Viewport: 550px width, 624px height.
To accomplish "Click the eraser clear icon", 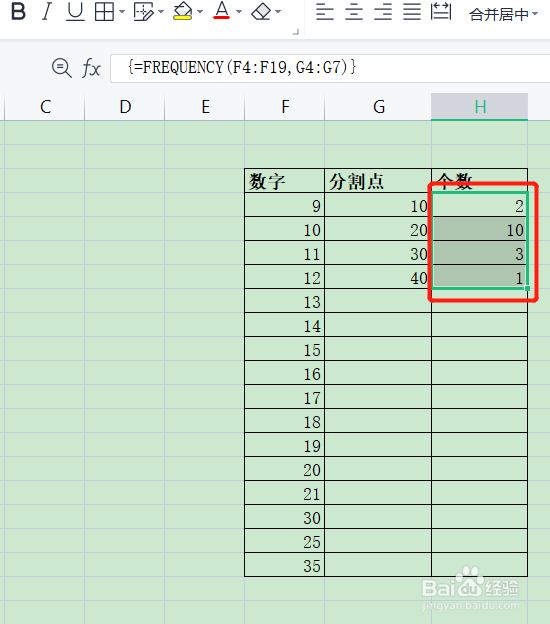I will [261, 12].
